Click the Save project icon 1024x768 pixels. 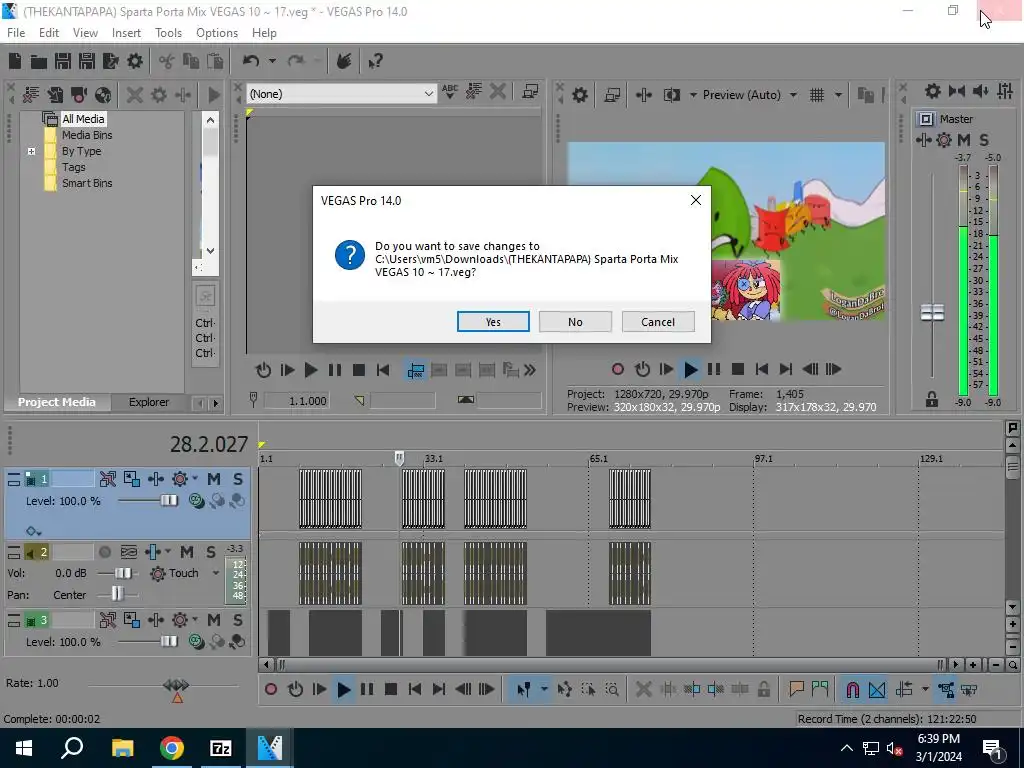tap(63, 61)
